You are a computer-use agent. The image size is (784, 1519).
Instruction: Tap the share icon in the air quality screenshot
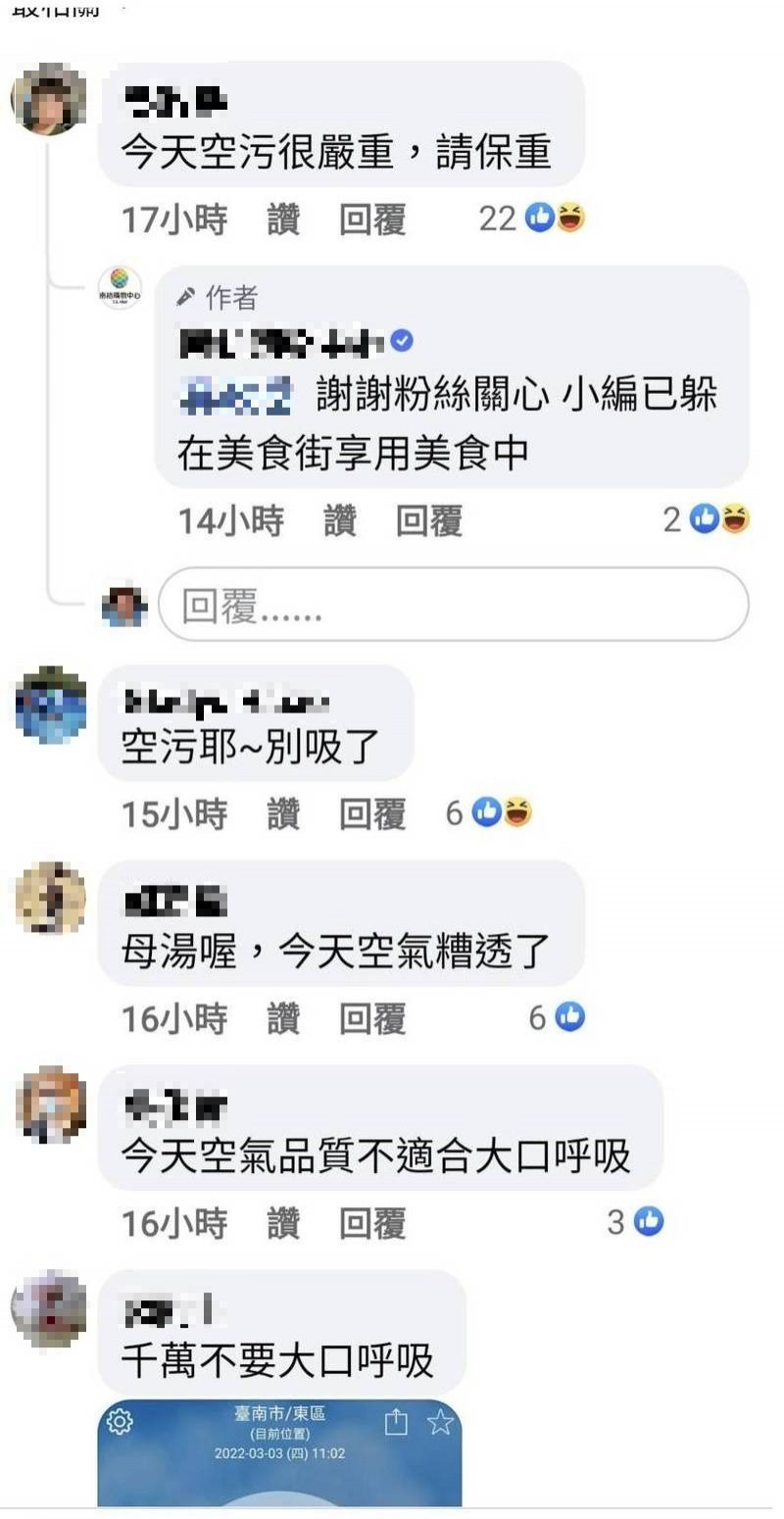click(395, 1421)
